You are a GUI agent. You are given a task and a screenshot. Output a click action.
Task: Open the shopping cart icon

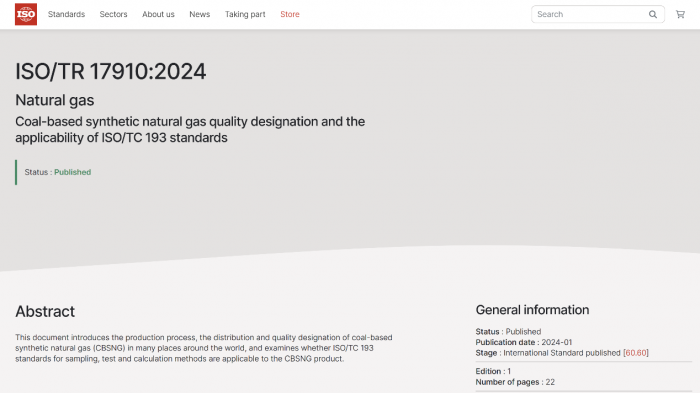[680, 14]
